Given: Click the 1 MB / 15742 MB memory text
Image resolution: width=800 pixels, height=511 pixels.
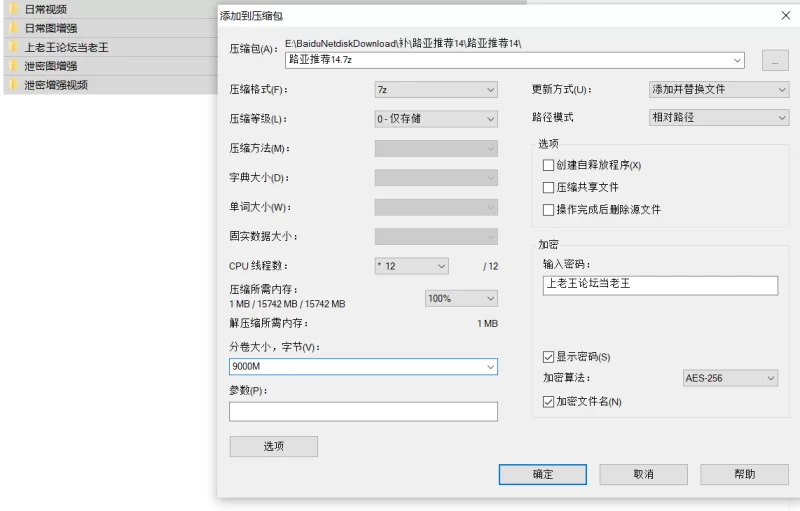Looking at the screenshot, I should coord(287,304).
